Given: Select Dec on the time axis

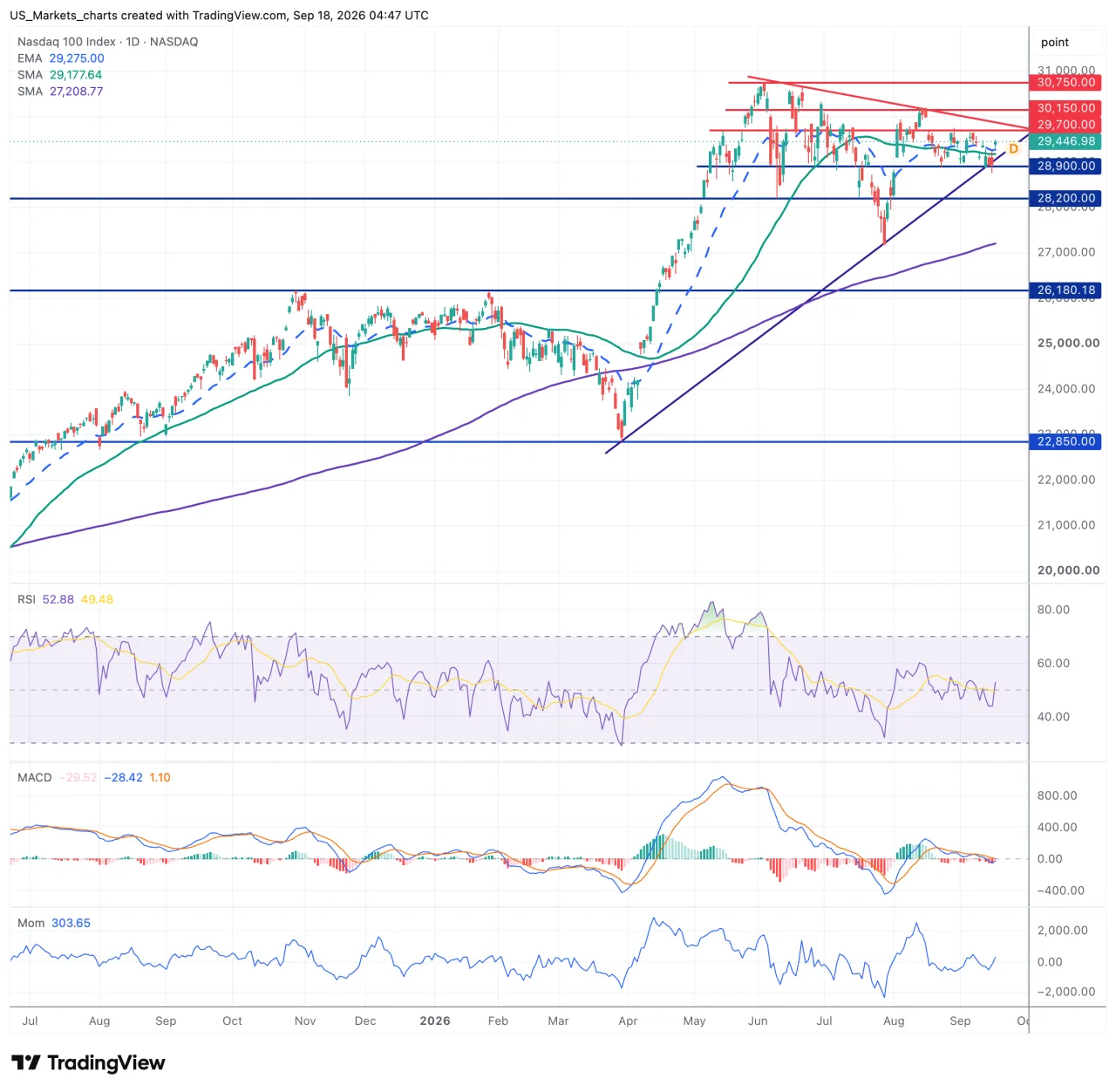Looking at the screenshot, I should 365,1021.
